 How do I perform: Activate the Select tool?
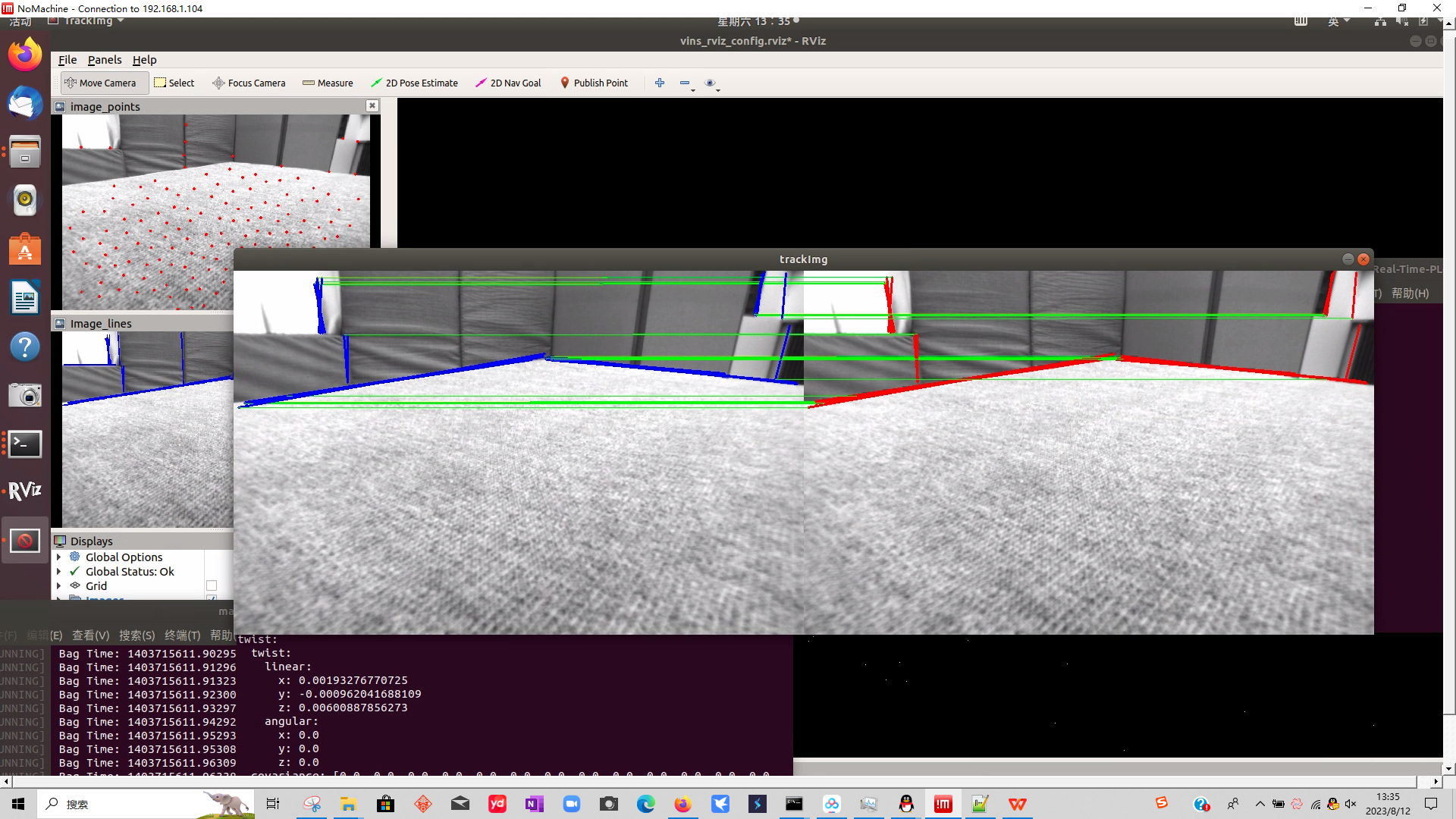(x=174, y=83)
